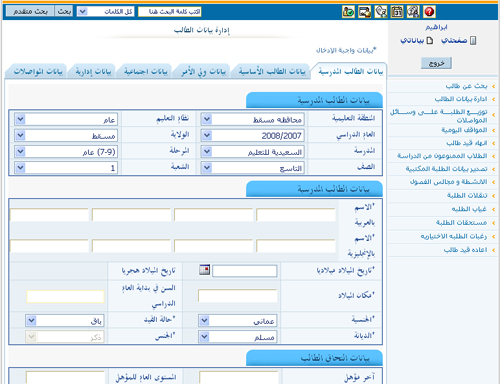Image resolution: width=500 pixels, height=384 pixels.
Task: Click the المستوى العام للمؤهل input field
Action: (x=65, y=378)
